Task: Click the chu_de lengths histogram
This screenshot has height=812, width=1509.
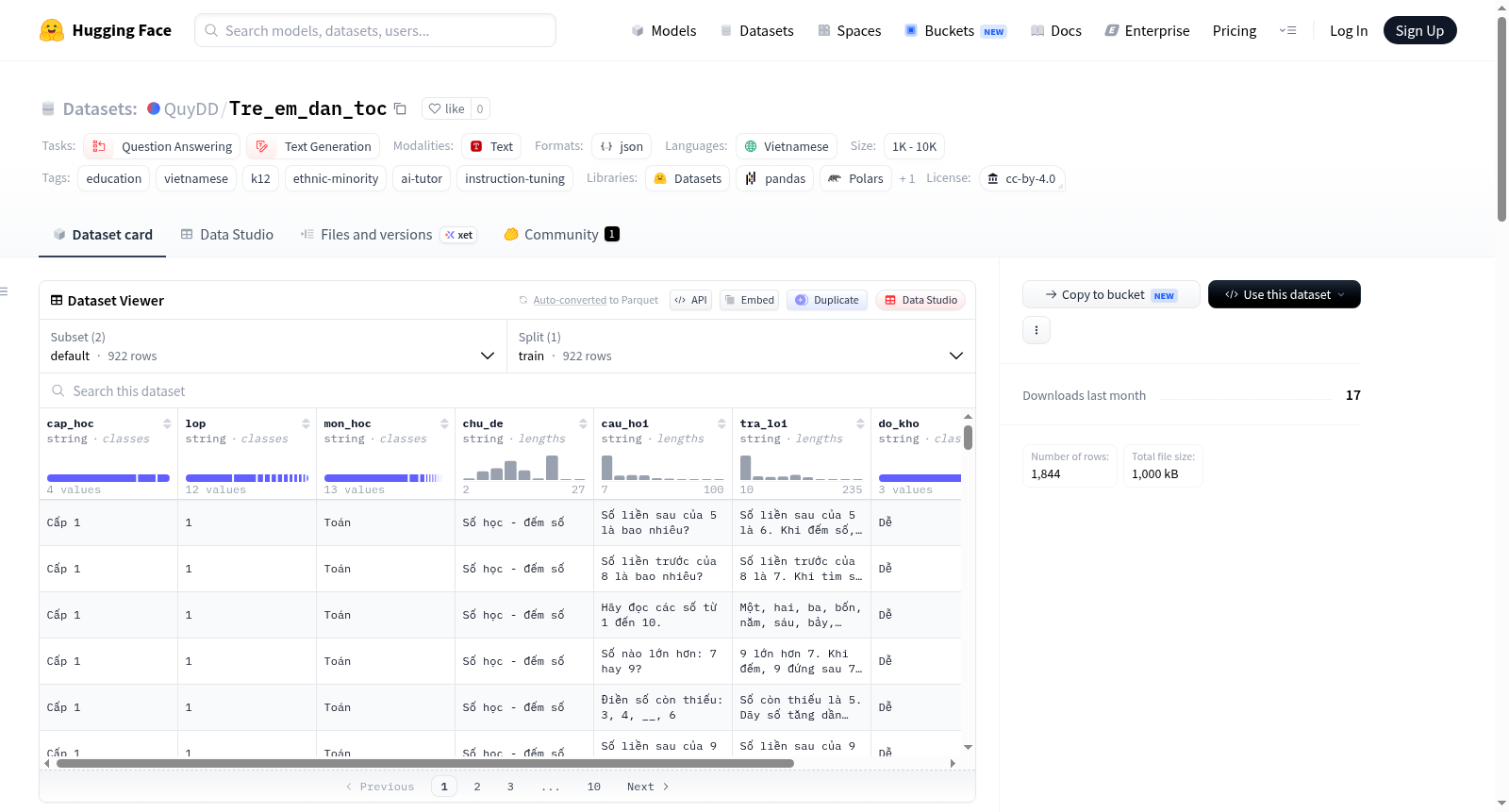Action: coord(523,468)
